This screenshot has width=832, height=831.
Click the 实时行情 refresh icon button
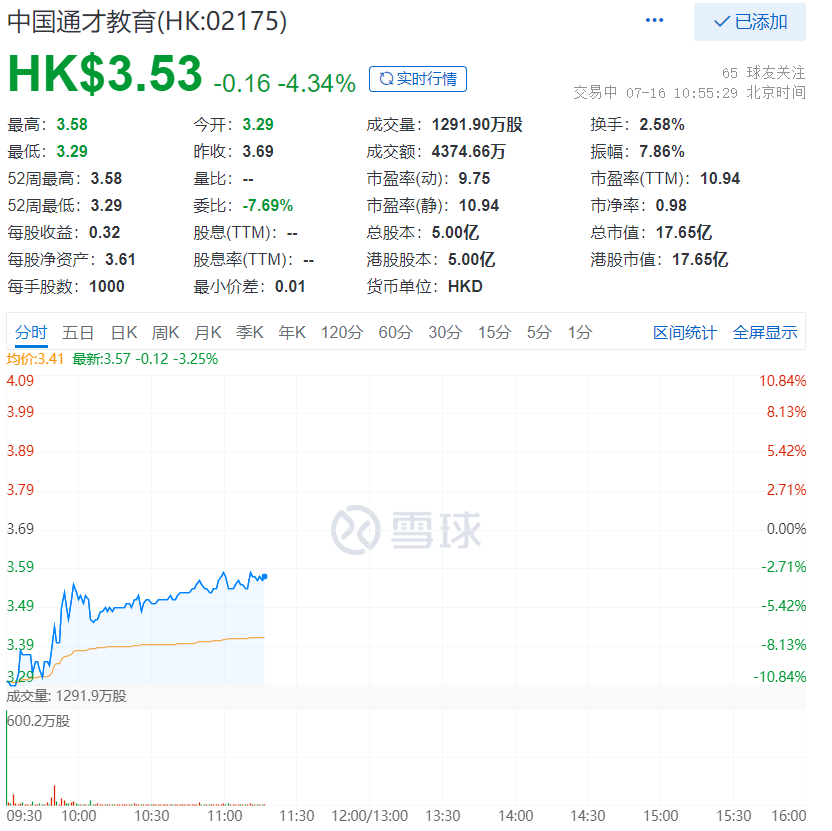(x=418, y=79)
